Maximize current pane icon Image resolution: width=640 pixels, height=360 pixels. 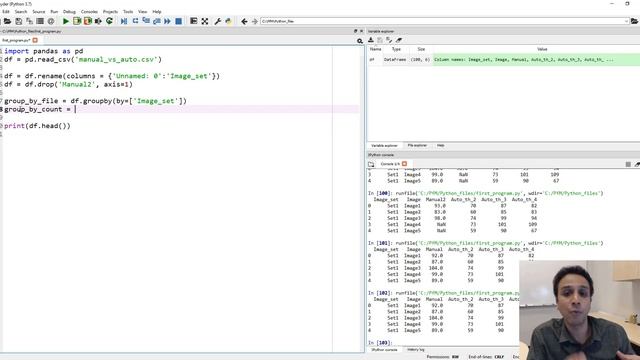click(193, 21)
